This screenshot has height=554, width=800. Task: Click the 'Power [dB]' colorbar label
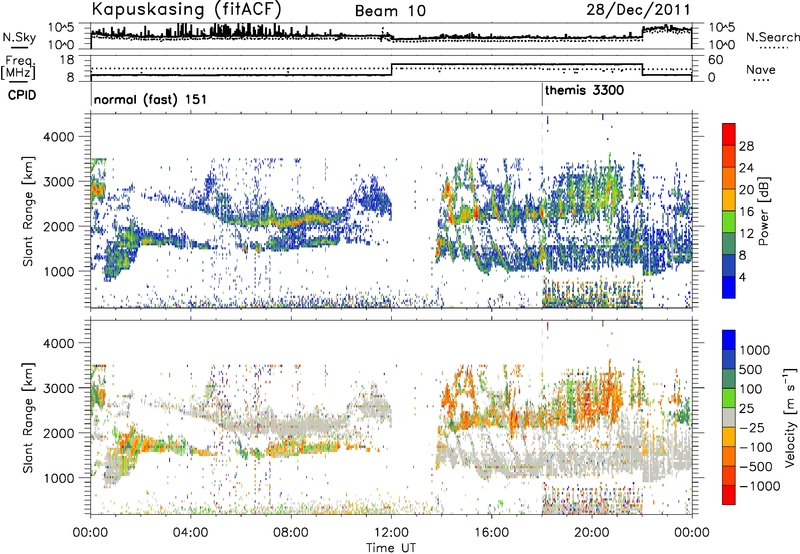tap(763, 211)
